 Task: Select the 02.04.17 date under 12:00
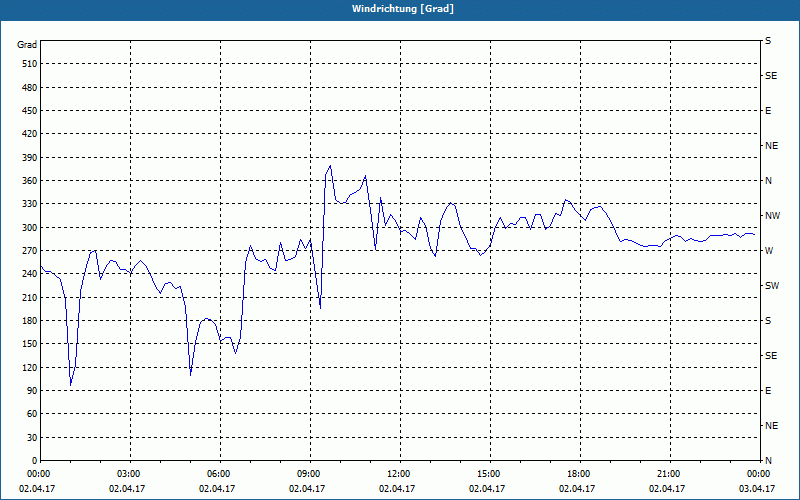(x=397, y=489)
